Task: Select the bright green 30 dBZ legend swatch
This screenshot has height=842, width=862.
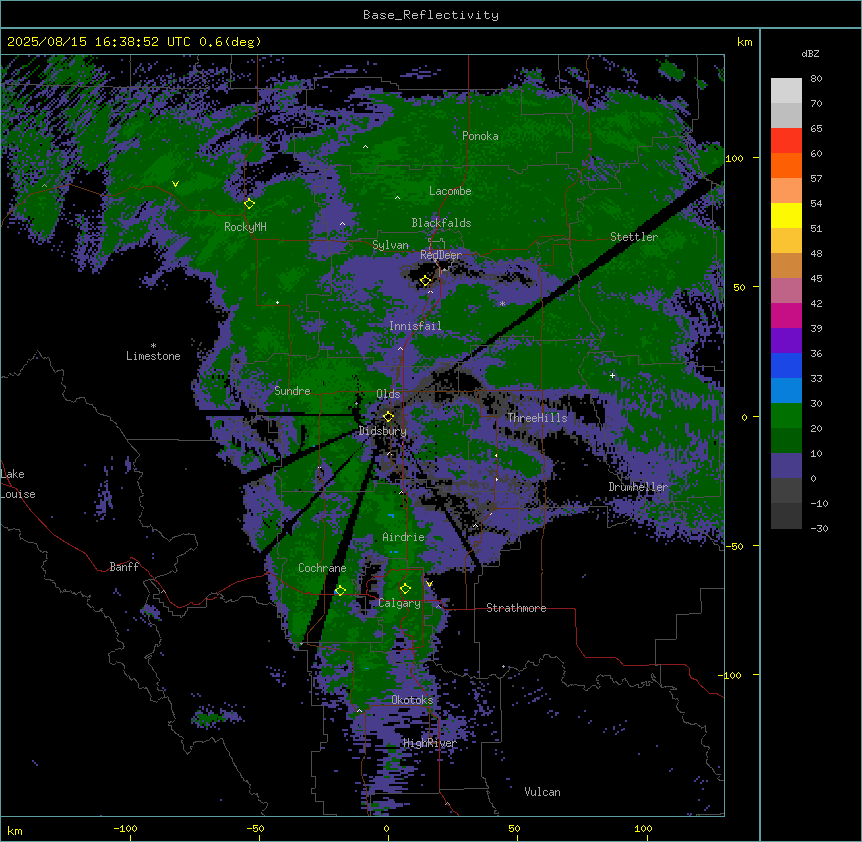Action: tap(786, 416)
